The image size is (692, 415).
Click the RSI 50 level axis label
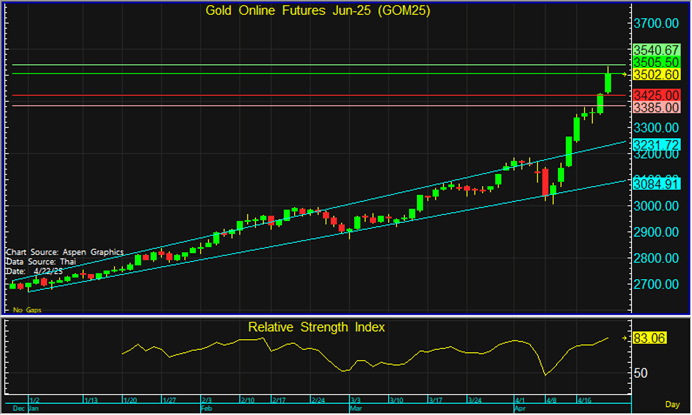[x=641, y=373]
